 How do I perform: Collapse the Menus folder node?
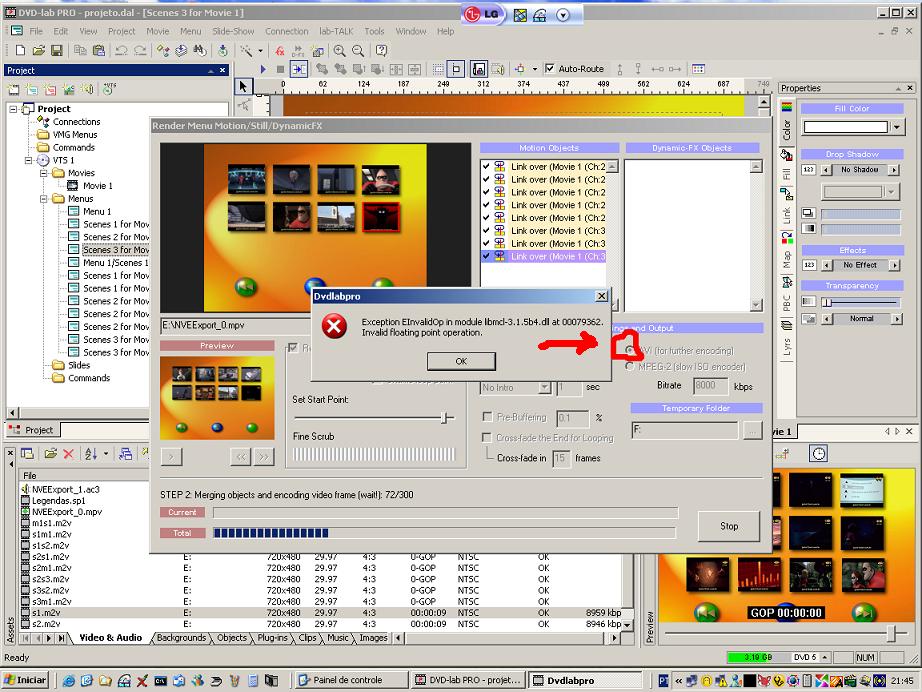[44, 199]
